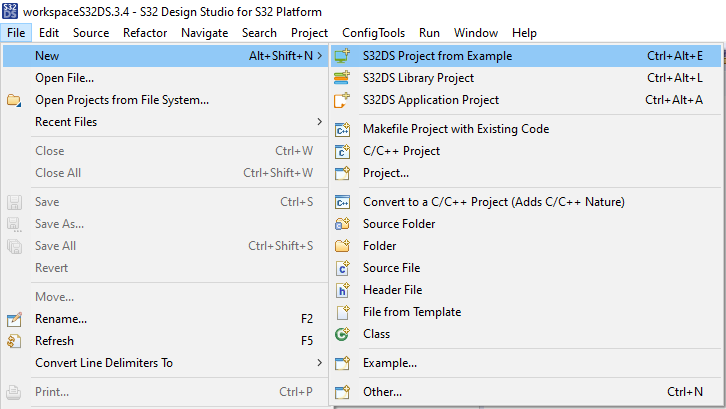Click the Source Folder icon
This screenshot has width=726, height=409.
tap(342, 224)
